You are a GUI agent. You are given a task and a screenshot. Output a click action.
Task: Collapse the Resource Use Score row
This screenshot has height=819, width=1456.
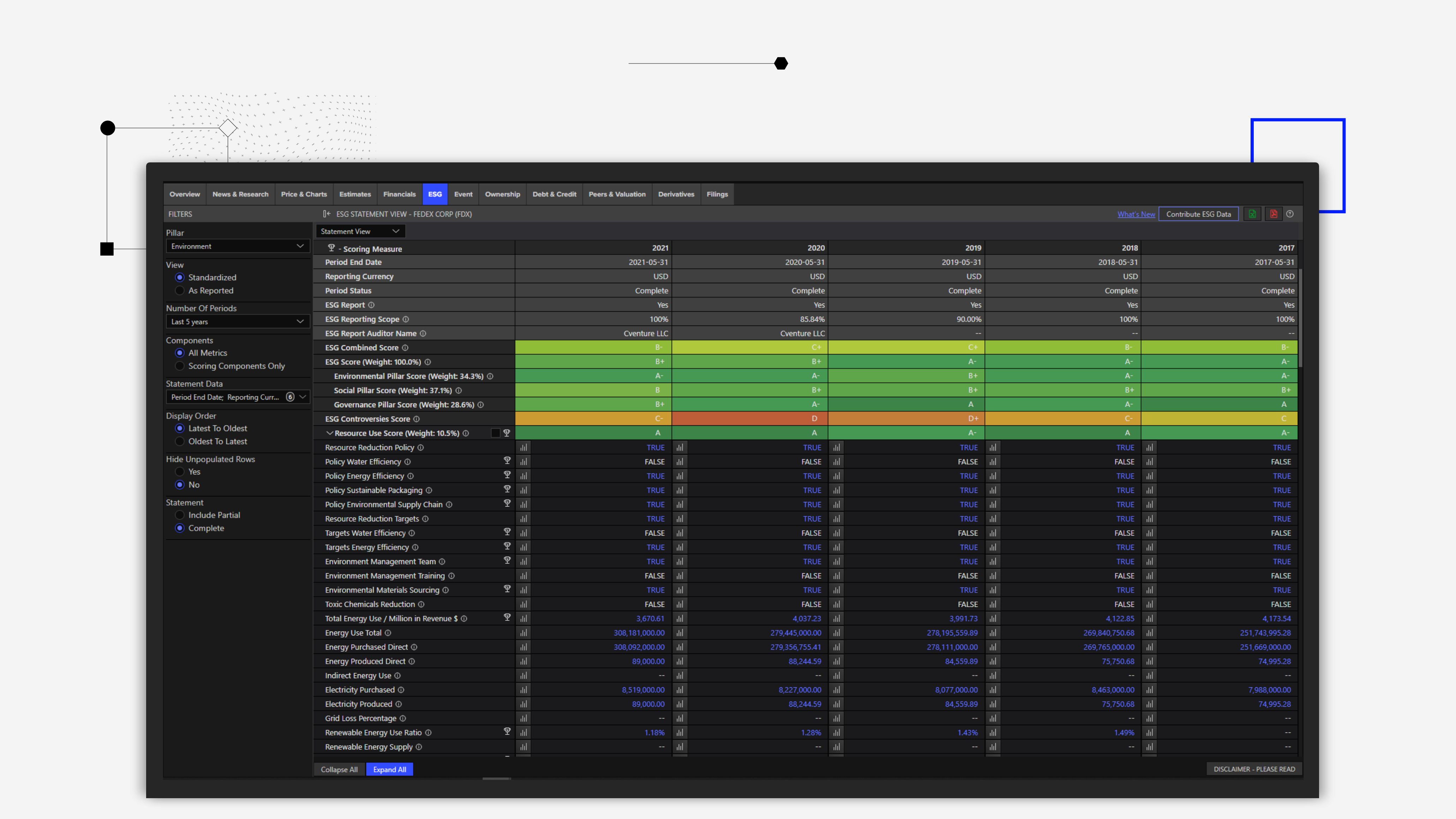point(330,434)
